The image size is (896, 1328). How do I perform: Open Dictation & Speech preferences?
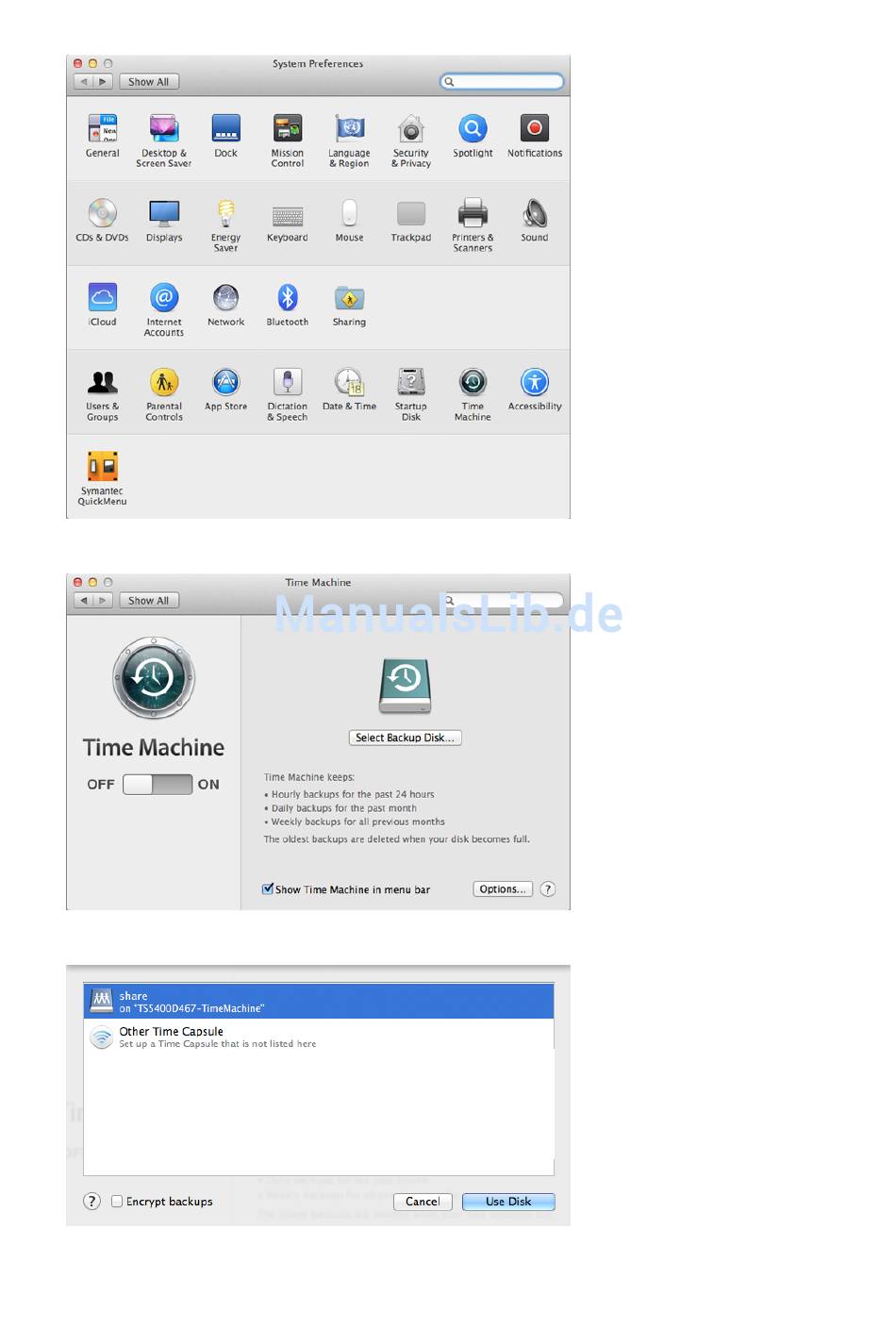[x=288, y=393]
